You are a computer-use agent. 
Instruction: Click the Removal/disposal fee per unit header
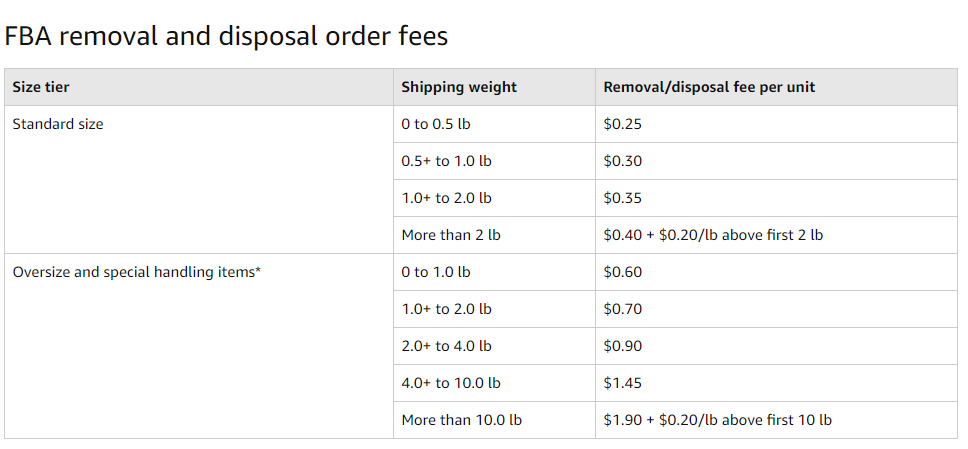(x=776, y=87)
